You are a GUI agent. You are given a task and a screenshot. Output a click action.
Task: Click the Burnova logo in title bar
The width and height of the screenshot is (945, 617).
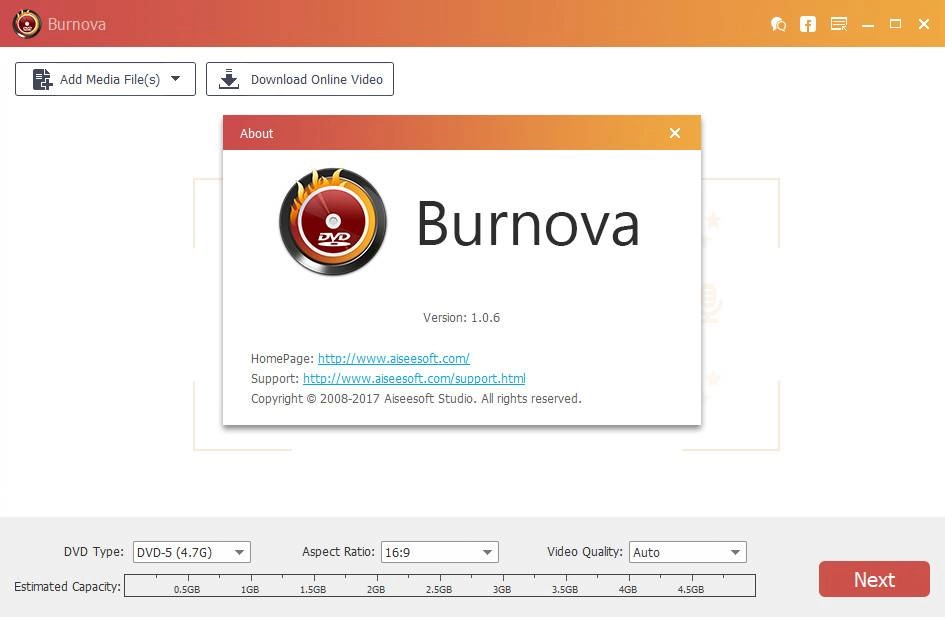pos(27,23)
